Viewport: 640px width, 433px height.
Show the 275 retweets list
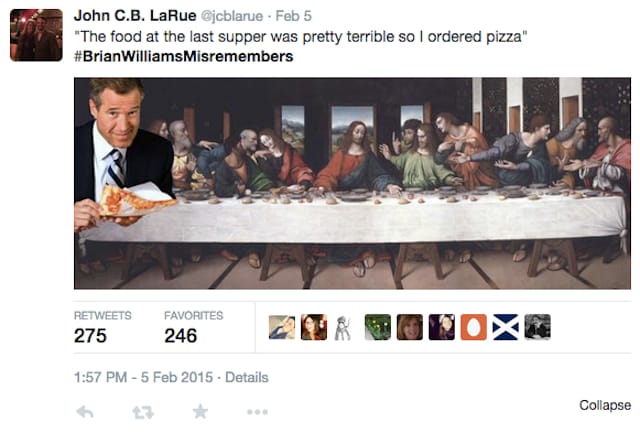coord(90,336)
